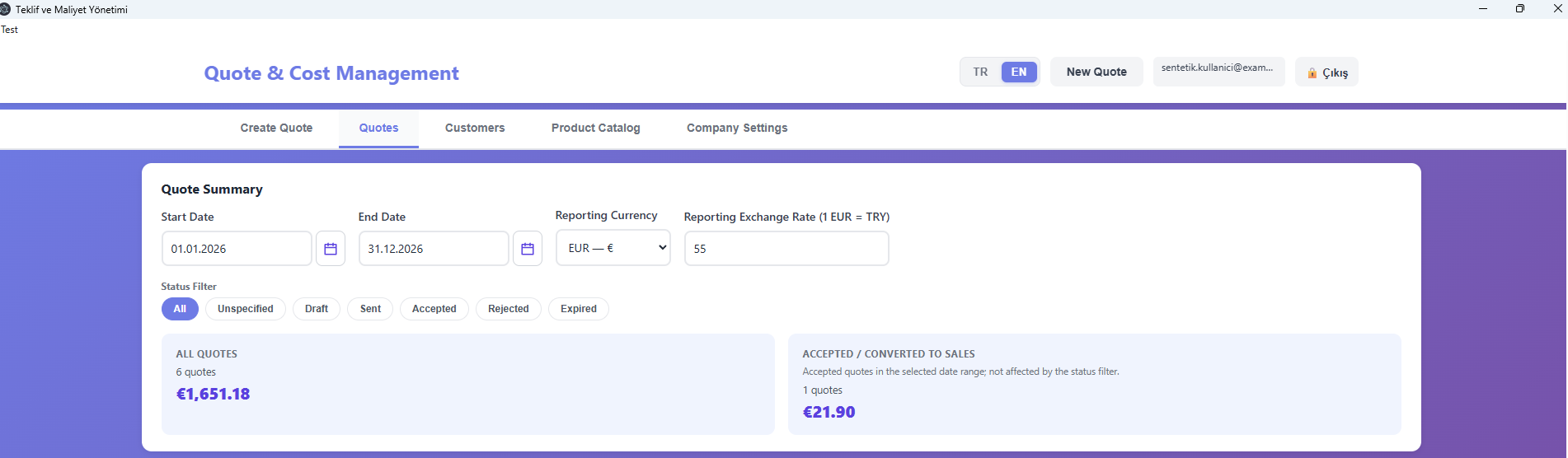Click the €21.90 accepted quotes total

click(x=829, y=412)
